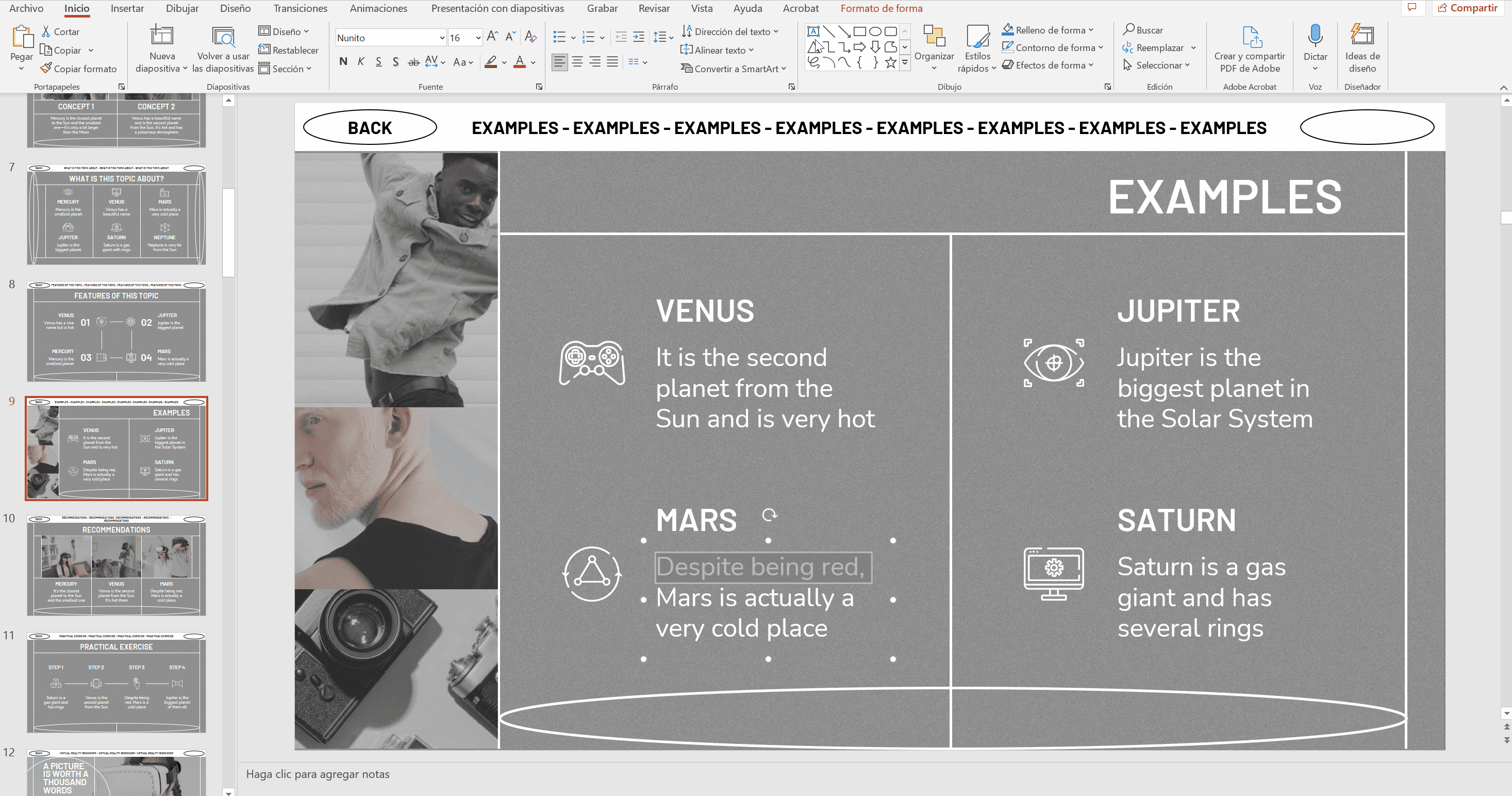Viewport: 1512px width, 796px height.
Task: Toggle italic (K) formatting
Action: pyautogui.click(x=361, y=62)
